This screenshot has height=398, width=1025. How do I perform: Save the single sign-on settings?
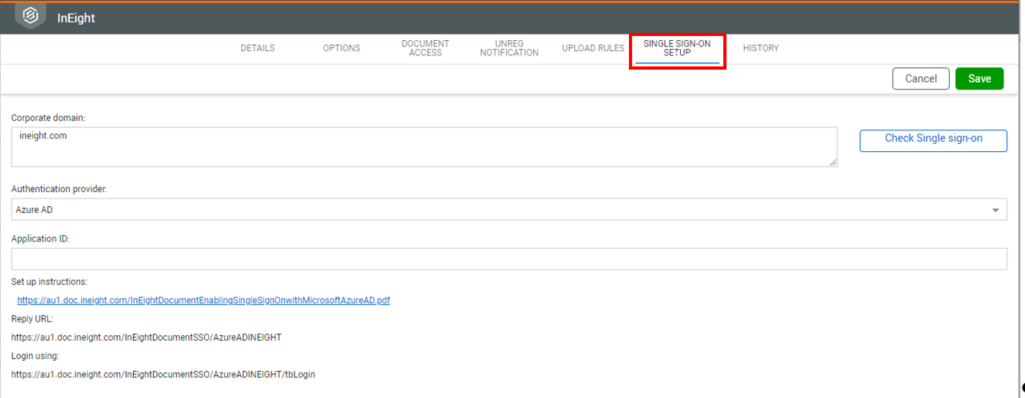pyautogui.click(x=979, y=78)
